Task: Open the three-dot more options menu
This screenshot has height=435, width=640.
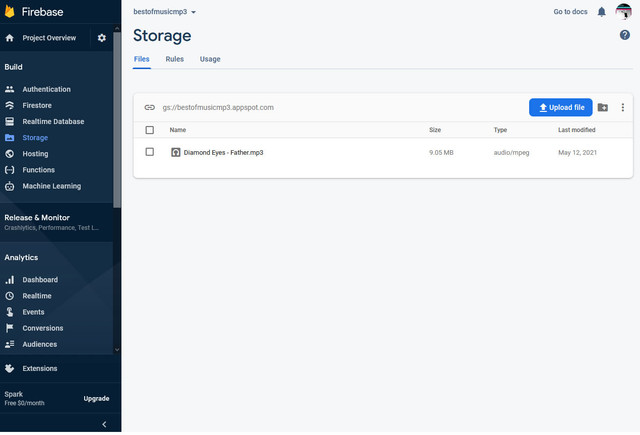Action: pos(622,107)
